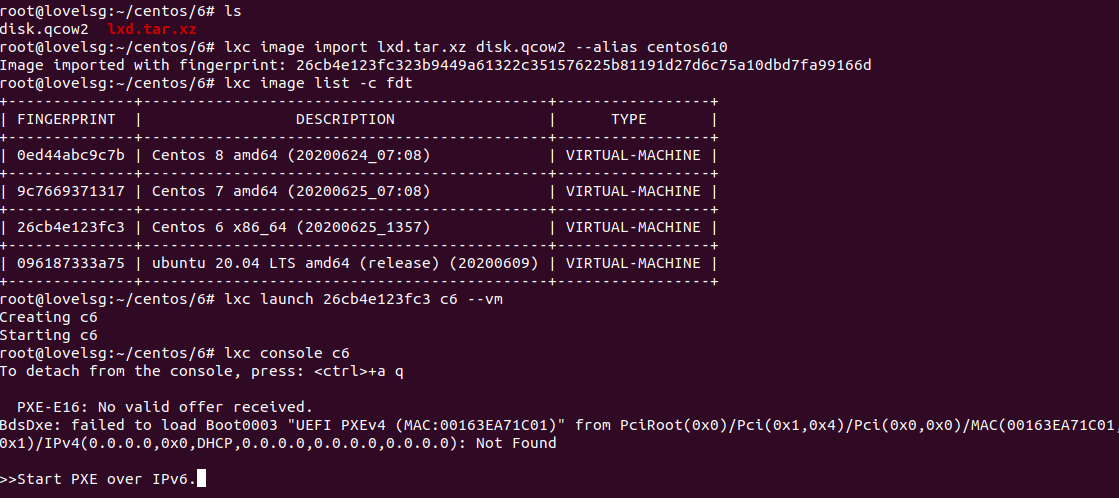This screenshot has width=1119, height=498.
Task: Click the TYPE column header
Action: click(x=629, y=119)
